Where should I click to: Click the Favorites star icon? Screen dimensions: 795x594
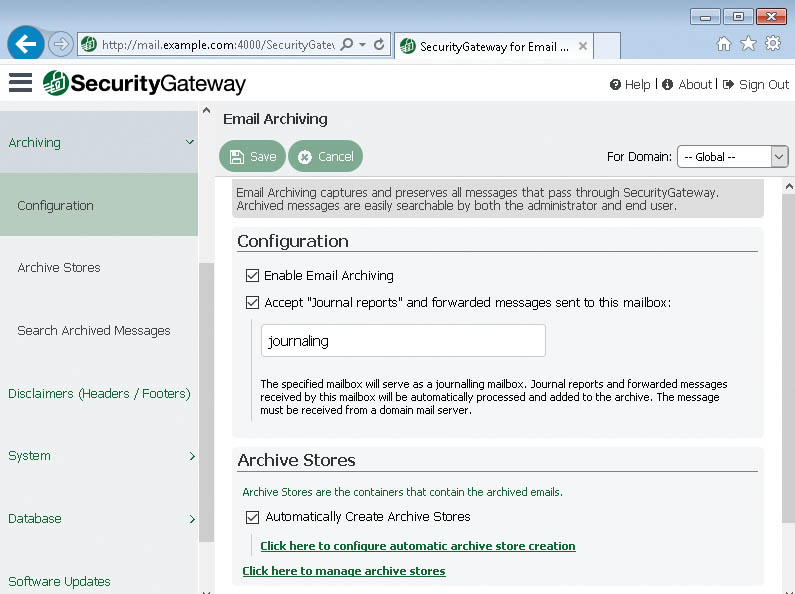[748, 44]
